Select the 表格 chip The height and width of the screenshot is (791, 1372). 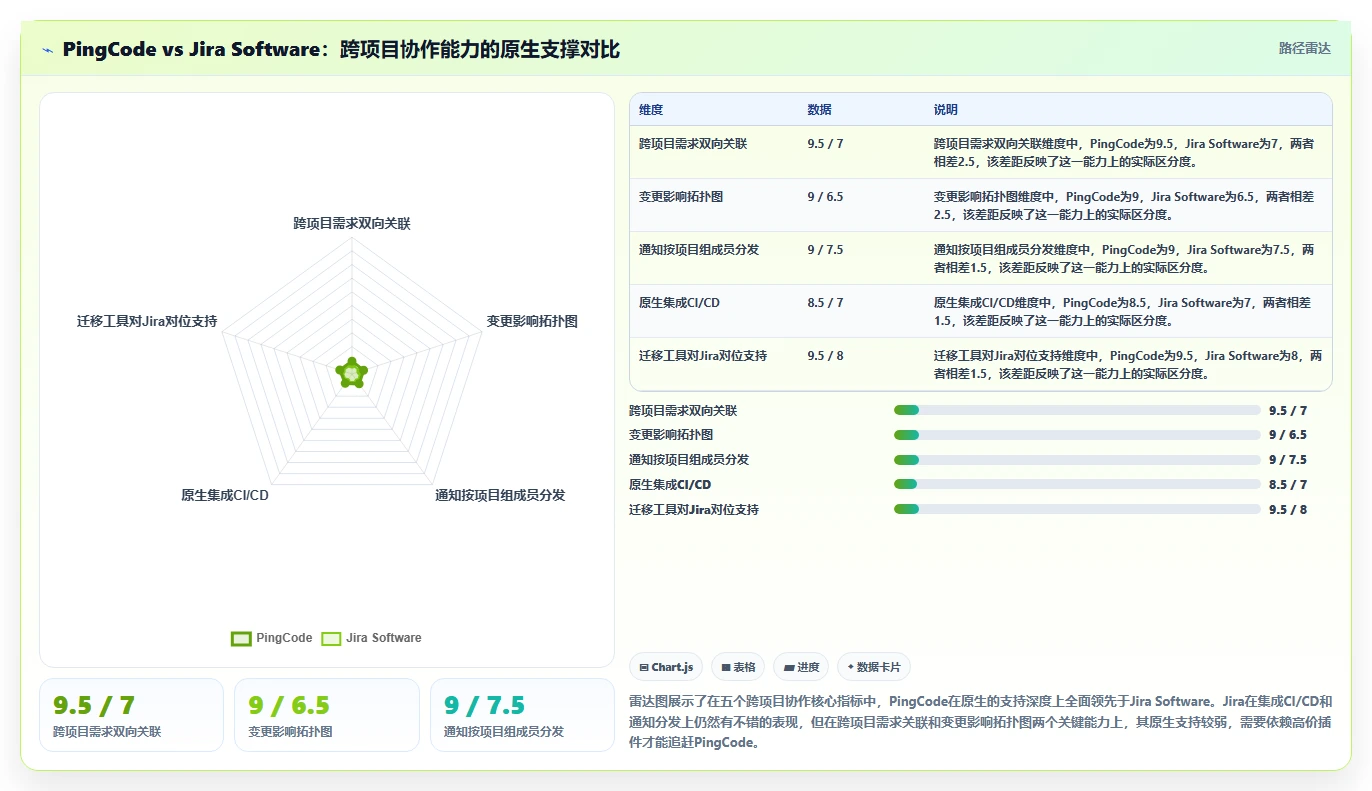point(738,667)
